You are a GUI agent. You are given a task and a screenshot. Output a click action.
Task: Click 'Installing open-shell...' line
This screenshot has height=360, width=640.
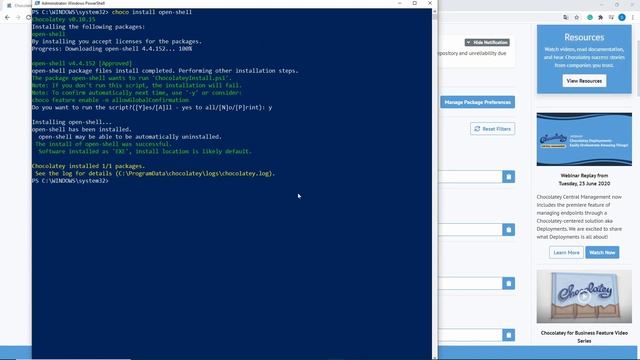(72, 122)
